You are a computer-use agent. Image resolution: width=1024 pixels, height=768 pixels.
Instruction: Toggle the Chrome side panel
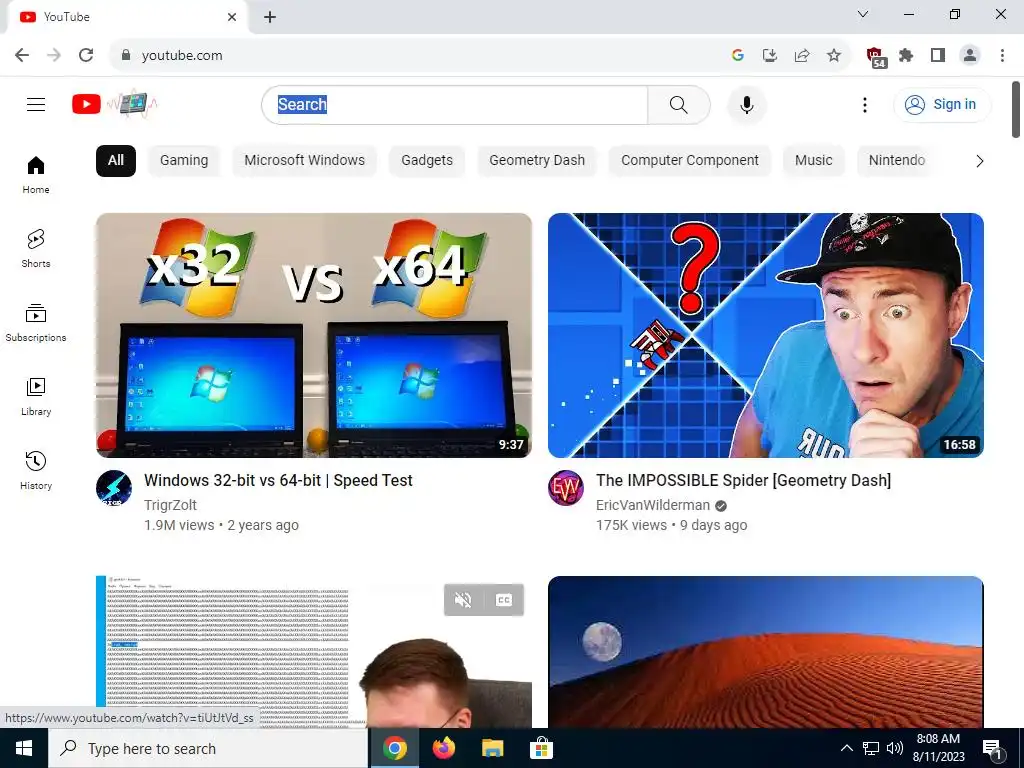click(938, 56)
